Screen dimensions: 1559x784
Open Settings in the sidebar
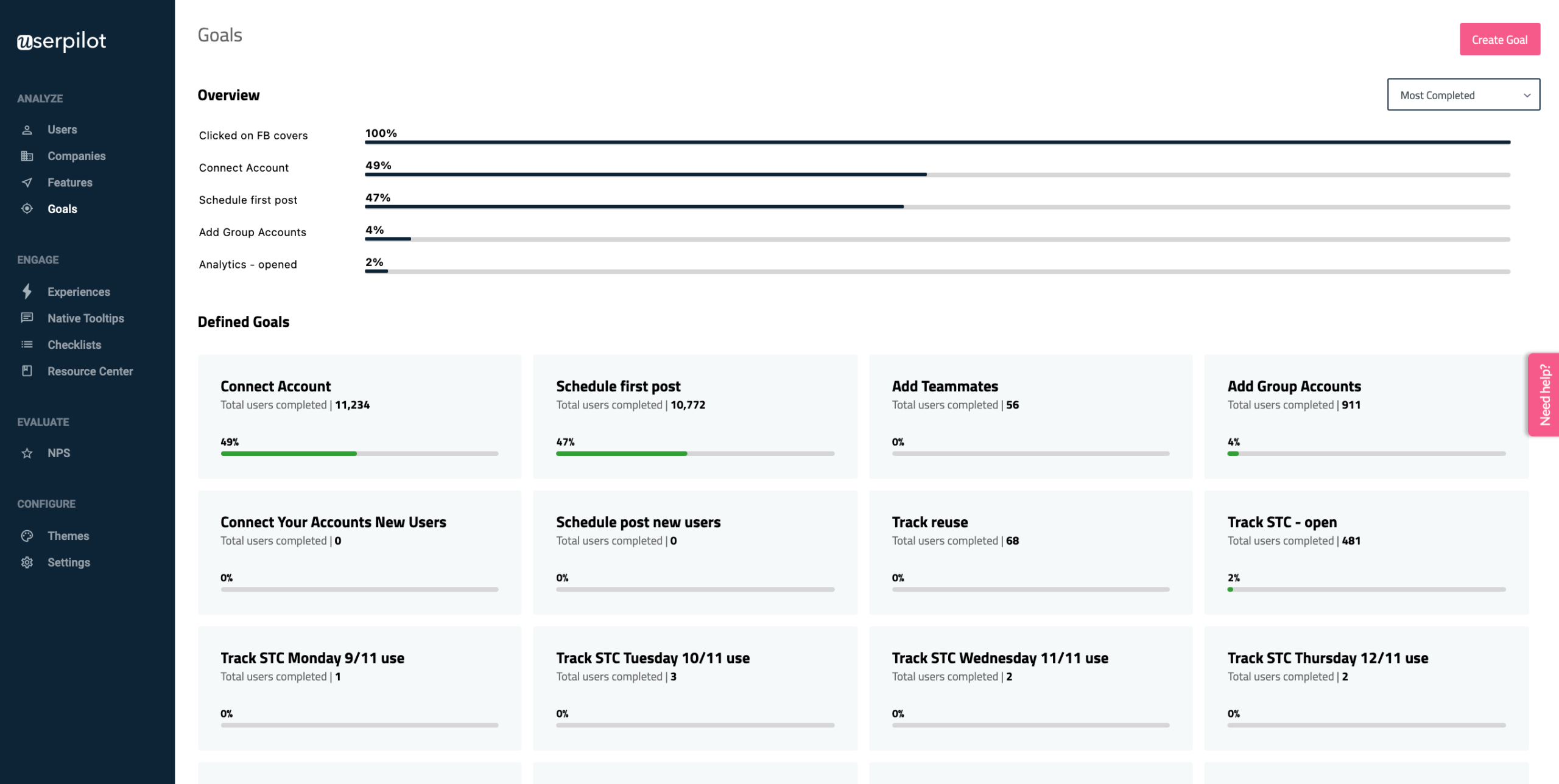[69, 562]
